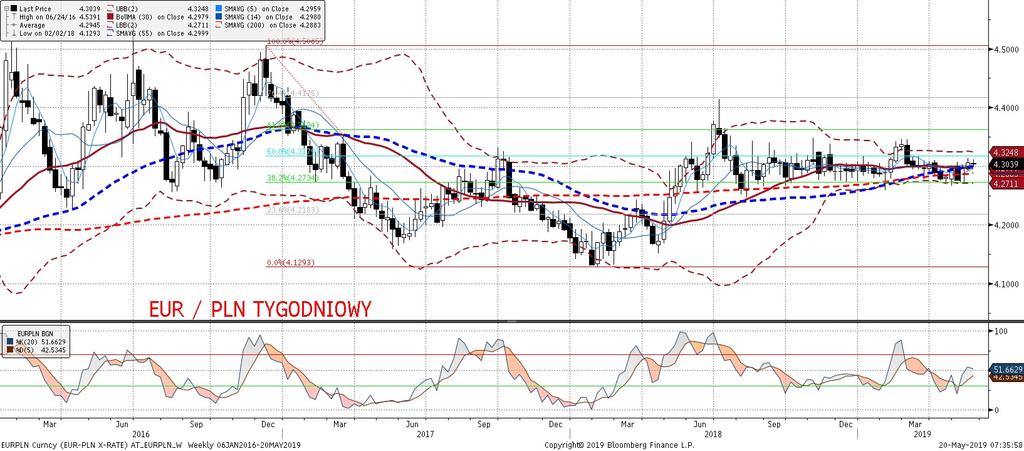Click the 4.3039 last price tag
The image size is (1024, 451).
coord(1005,163)
